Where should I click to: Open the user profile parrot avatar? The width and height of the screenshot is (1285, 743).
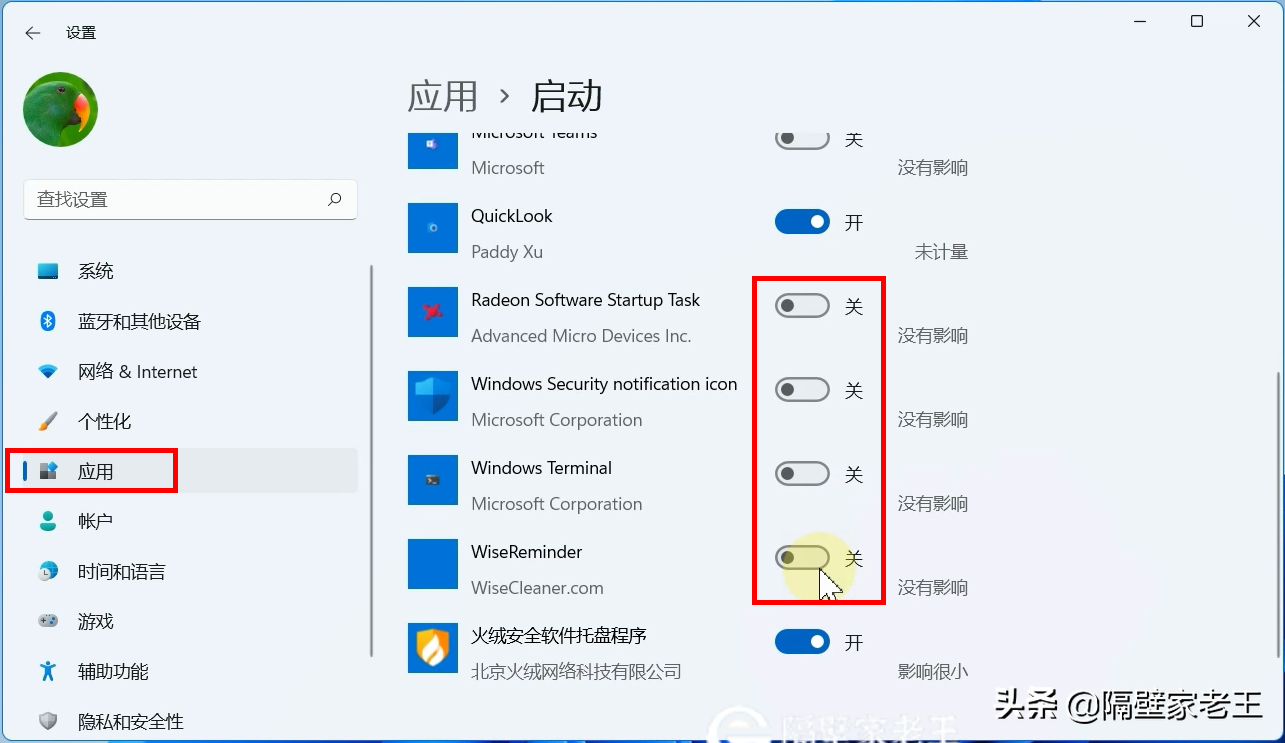[60, 110]
